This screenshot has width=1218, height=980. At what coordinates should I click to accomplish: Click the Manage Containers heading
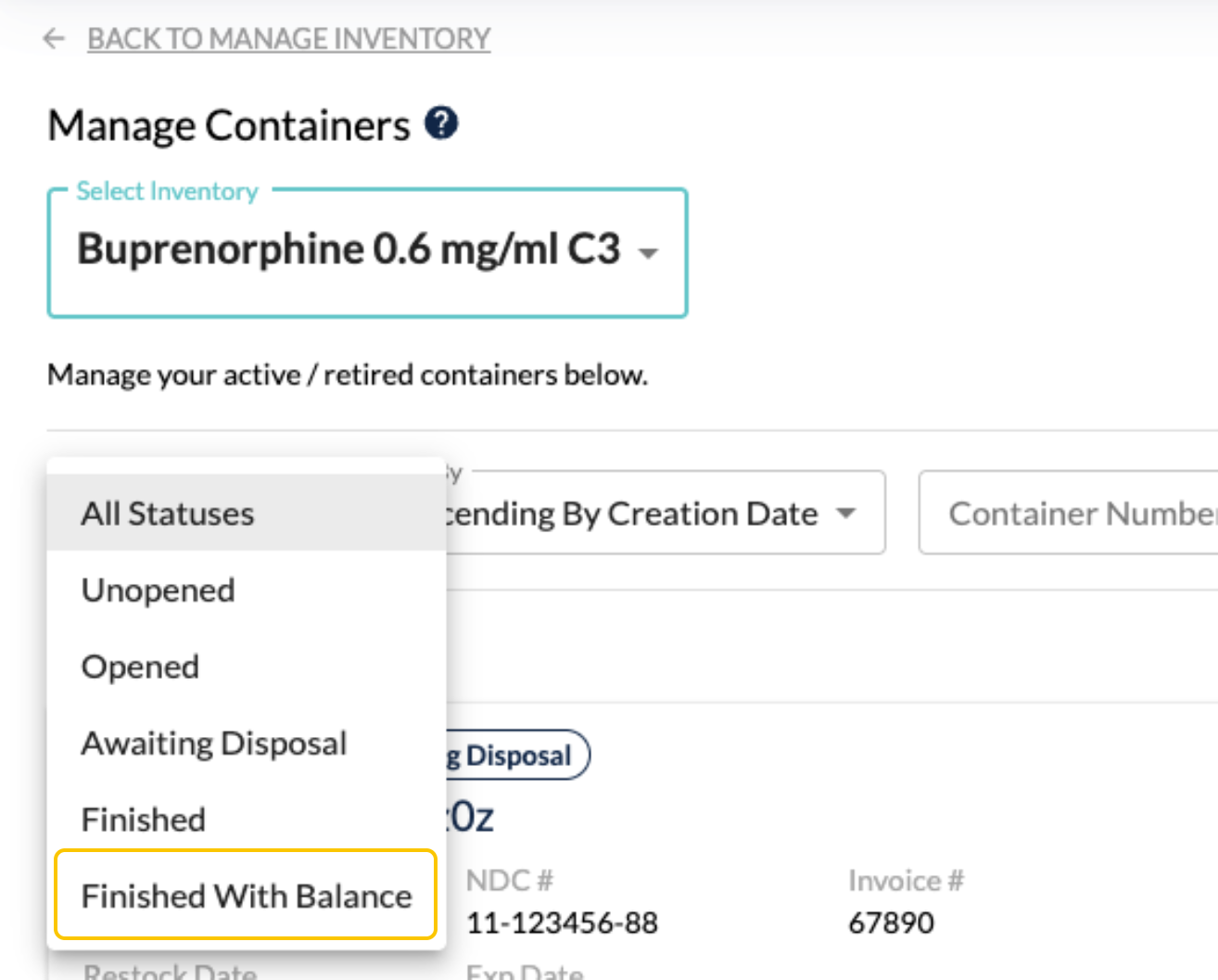pyautogui.click(x=229, y=126)
